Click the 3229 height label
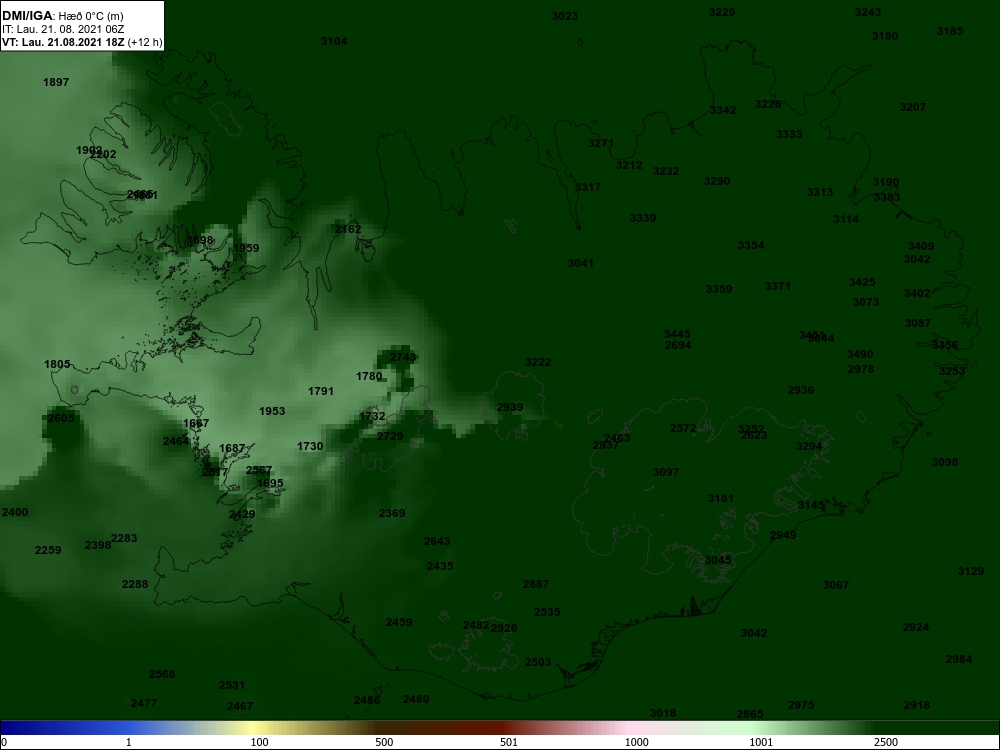 [722, 12]
